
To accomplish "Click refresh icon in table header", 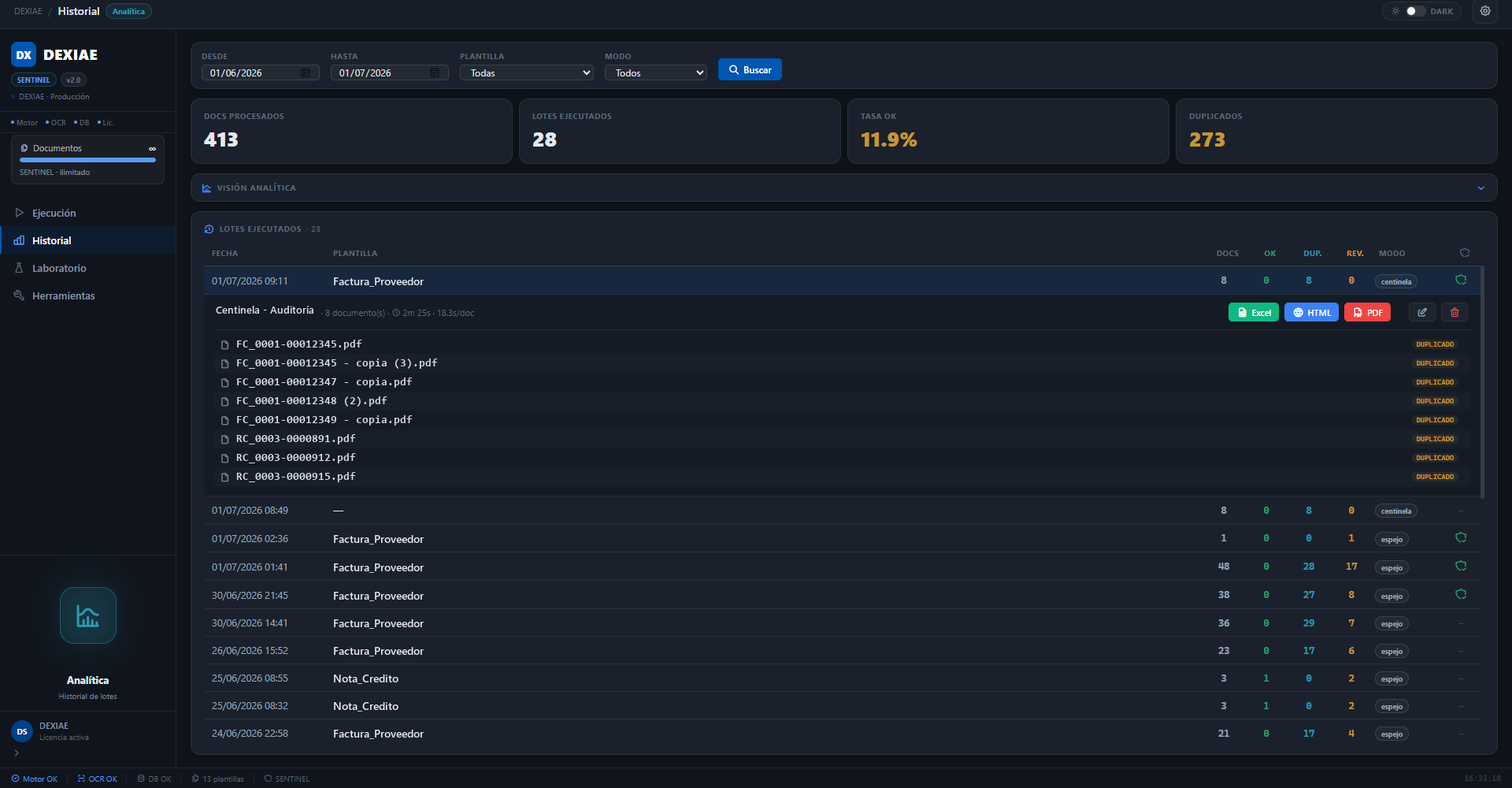I will click(1465, 253).
